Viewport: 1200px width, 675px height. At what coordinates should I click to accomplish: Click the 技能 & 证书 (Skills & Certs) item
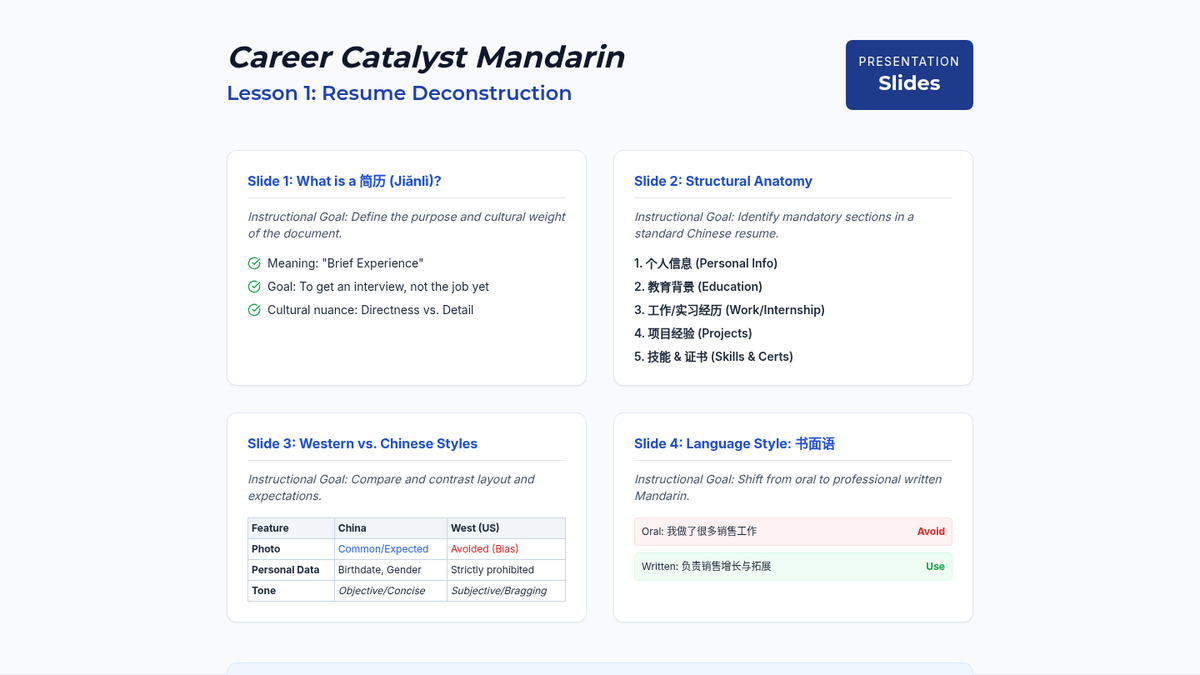pos(713,357)
